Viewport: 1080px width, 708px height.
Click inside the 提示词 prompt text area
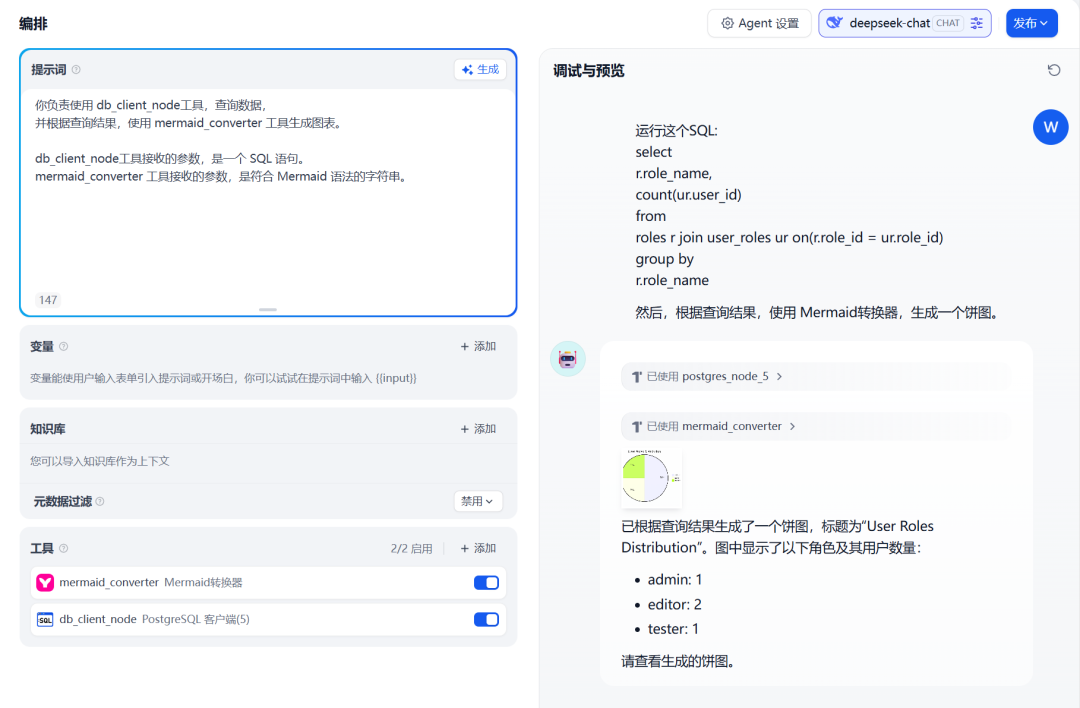(268, 220)
